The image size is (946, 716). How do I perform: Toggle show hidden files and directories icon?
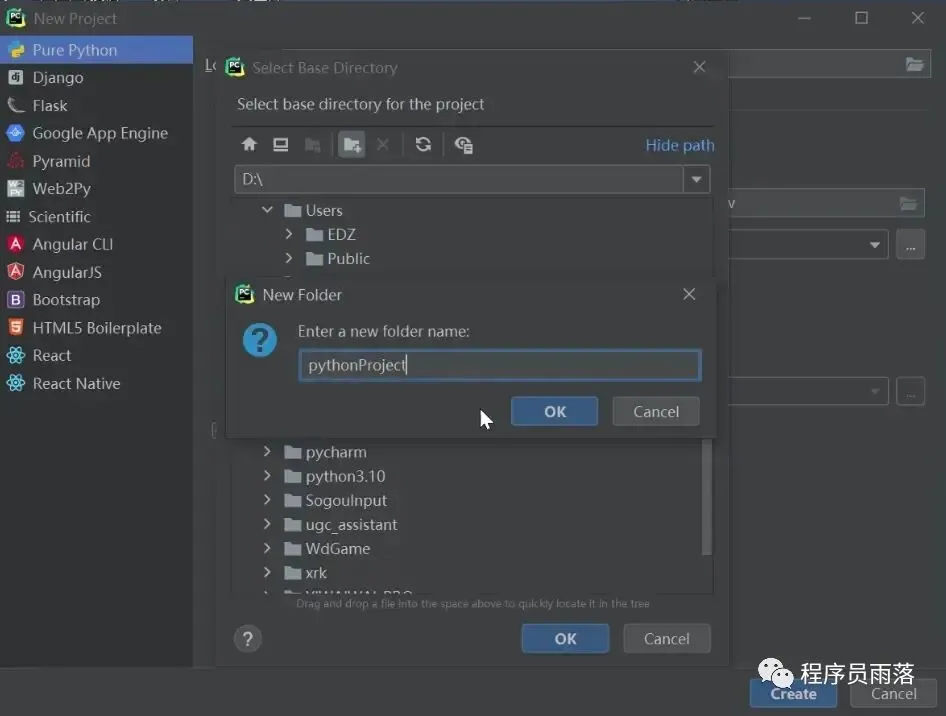463,145
